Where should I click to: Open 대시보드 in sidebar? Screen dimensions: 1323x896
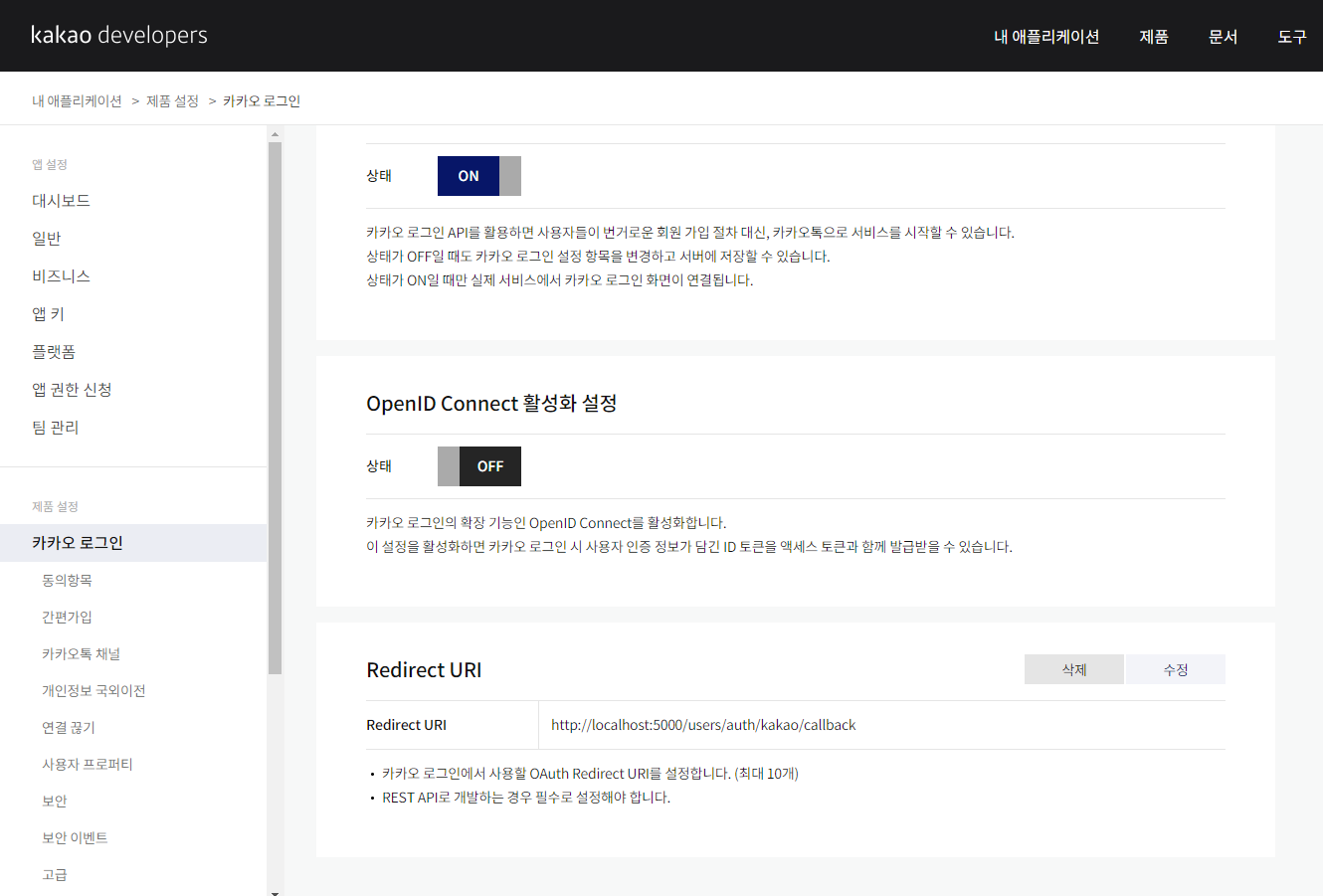[x=61, y=201]
